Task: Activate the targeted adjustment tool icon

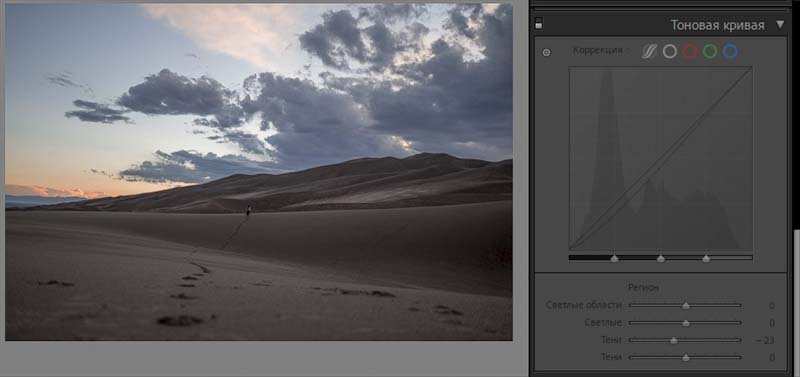Action: pyautogui.click(x=546, y=53)
